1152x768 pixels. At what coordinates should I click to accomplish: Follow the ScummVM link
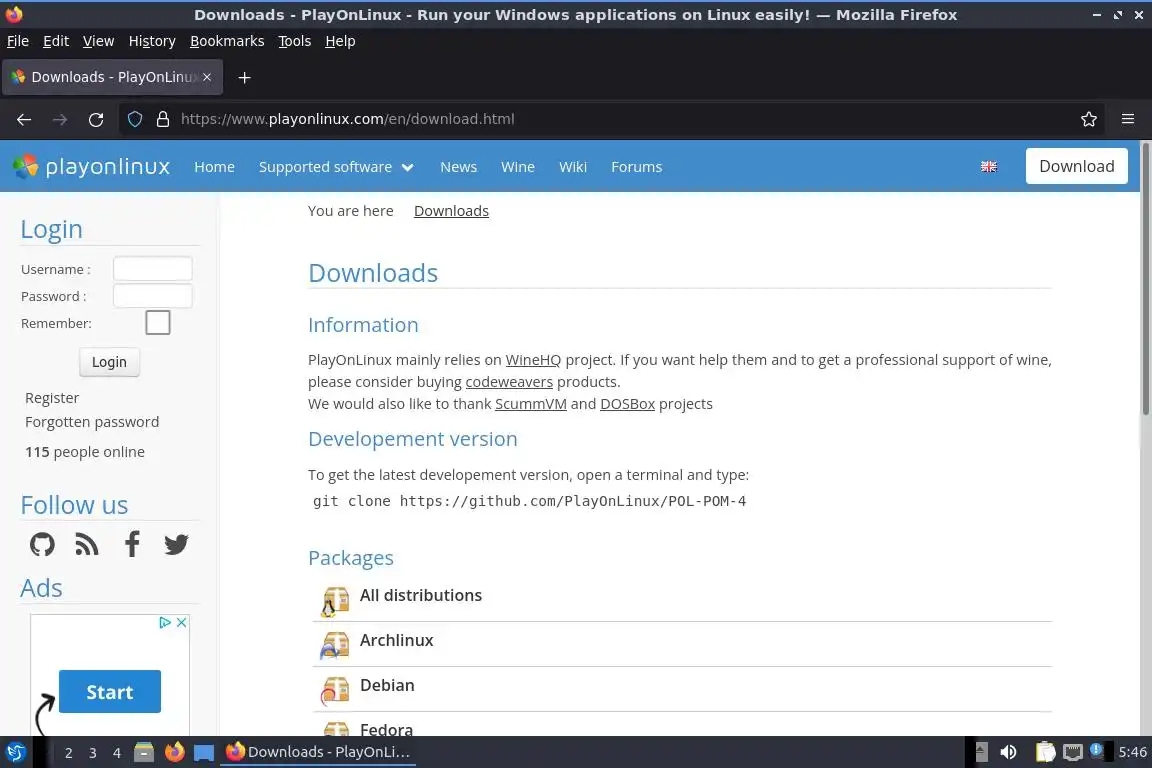(531, 404)
